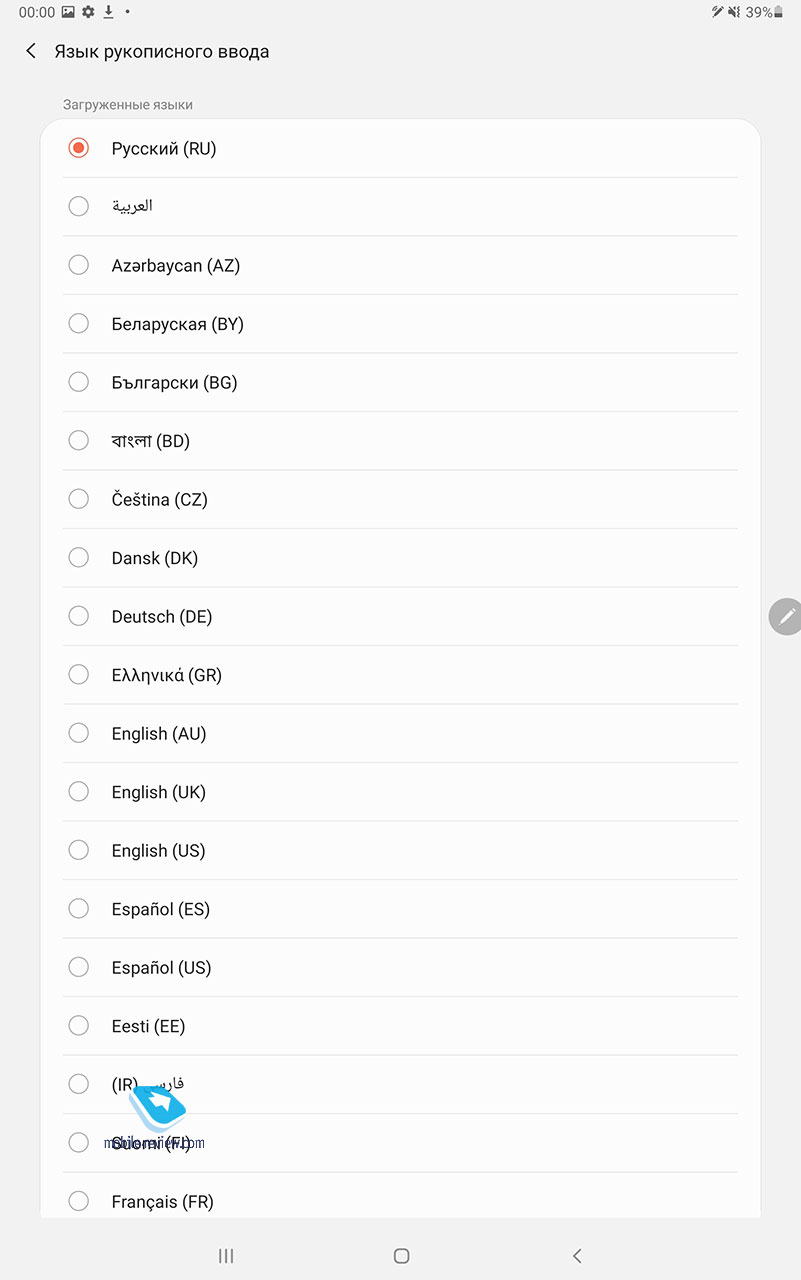Select Deutsch (DE) as handwriting language
This screenshot has height=1280, width=801.
click(79, 616)
